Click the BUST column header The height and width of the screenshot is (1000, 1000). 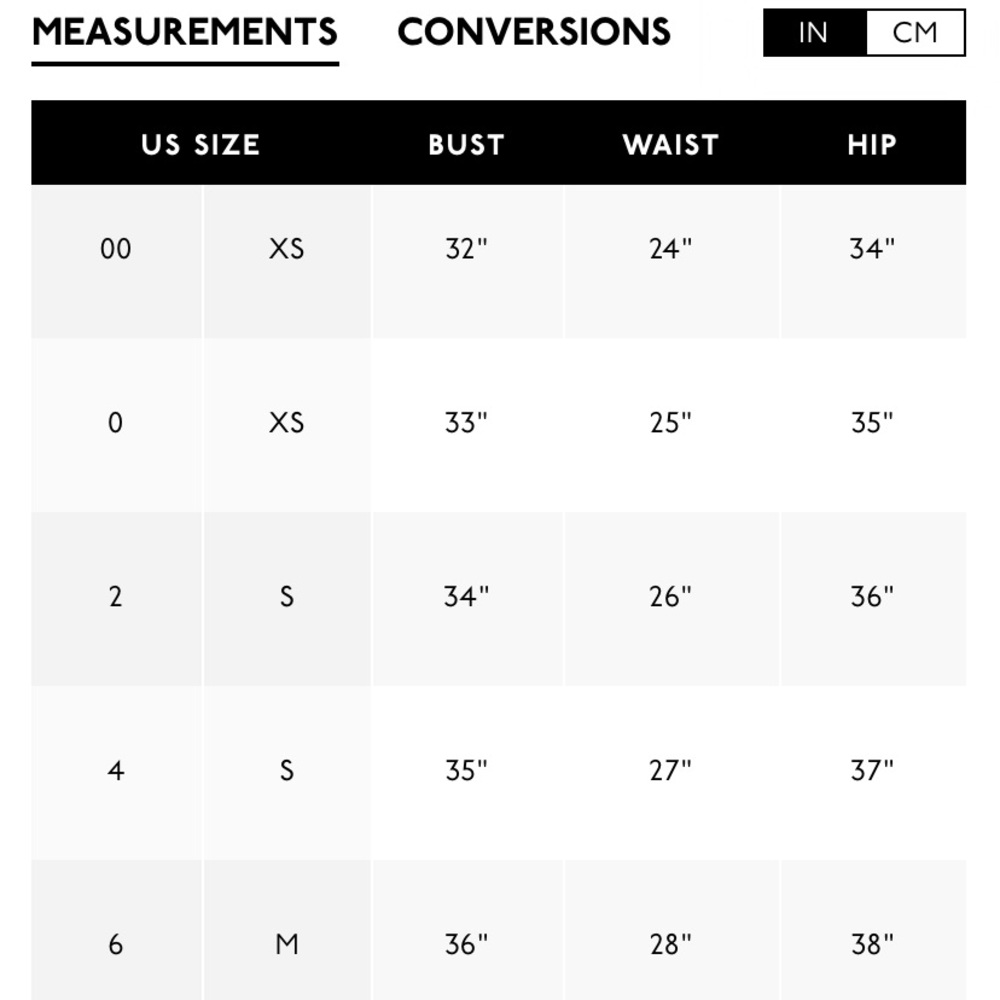point(467,145)
